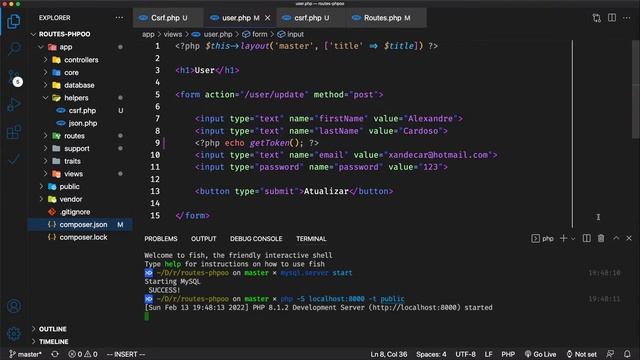Open Source Control view with pending changes badge

tap(14, 77)
